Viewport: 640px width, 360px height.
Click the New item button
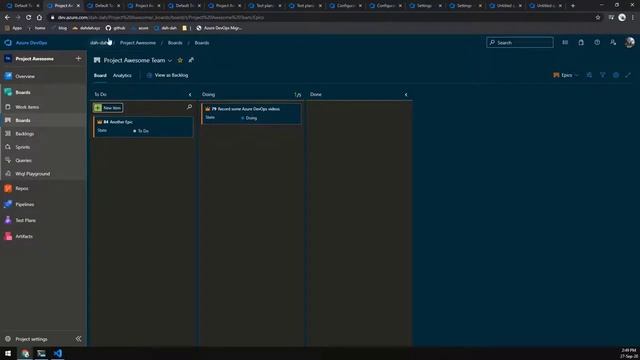point(108,108)
